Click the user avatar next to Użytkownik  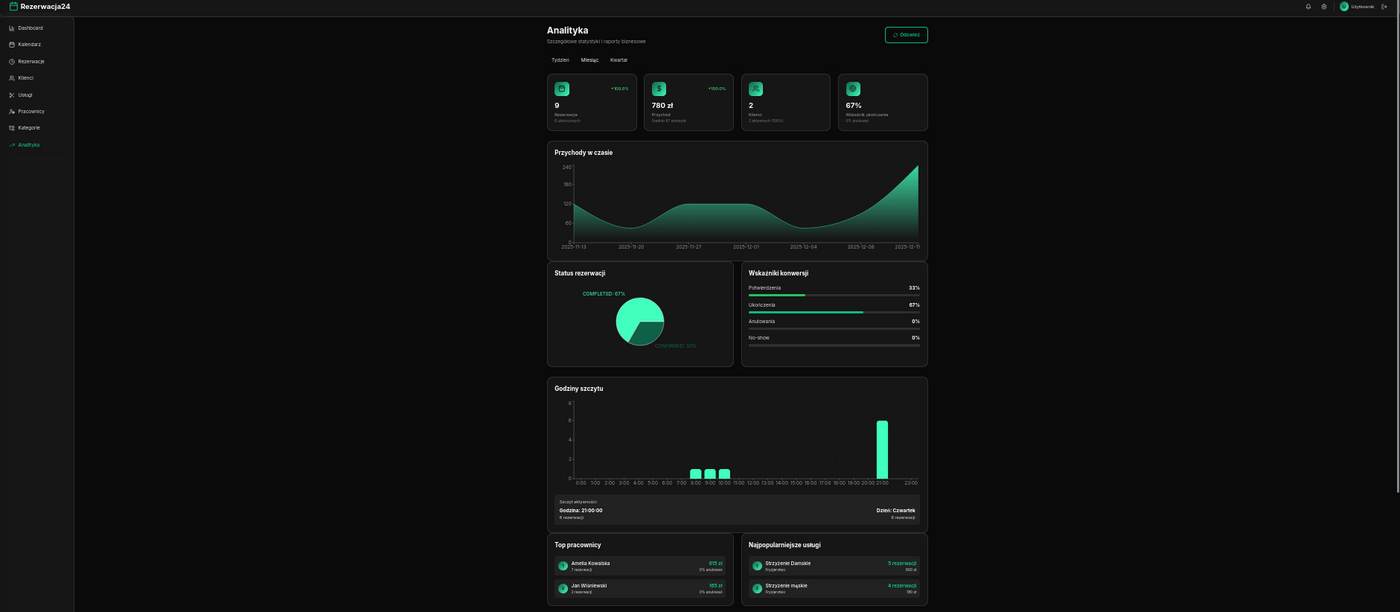[1344, 6]
